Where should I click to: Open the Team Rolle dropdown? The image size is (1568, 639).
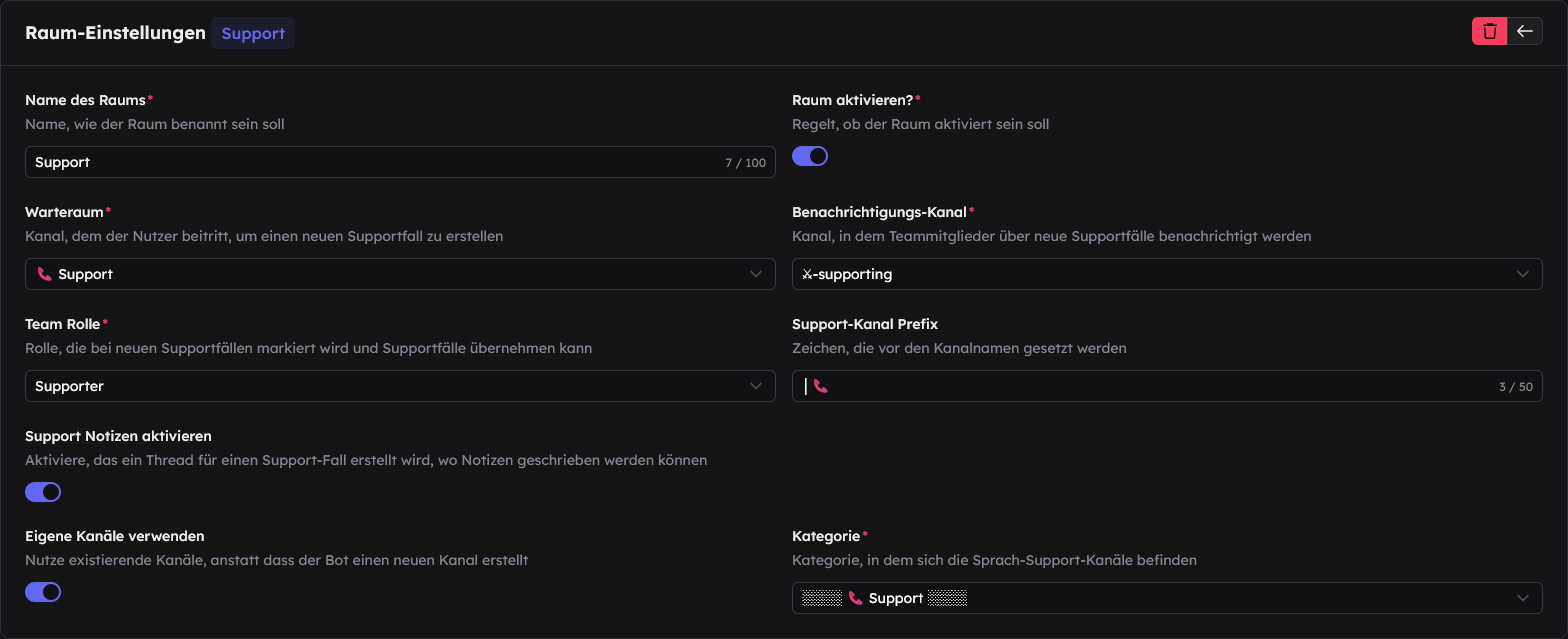[x=400, y=386]
